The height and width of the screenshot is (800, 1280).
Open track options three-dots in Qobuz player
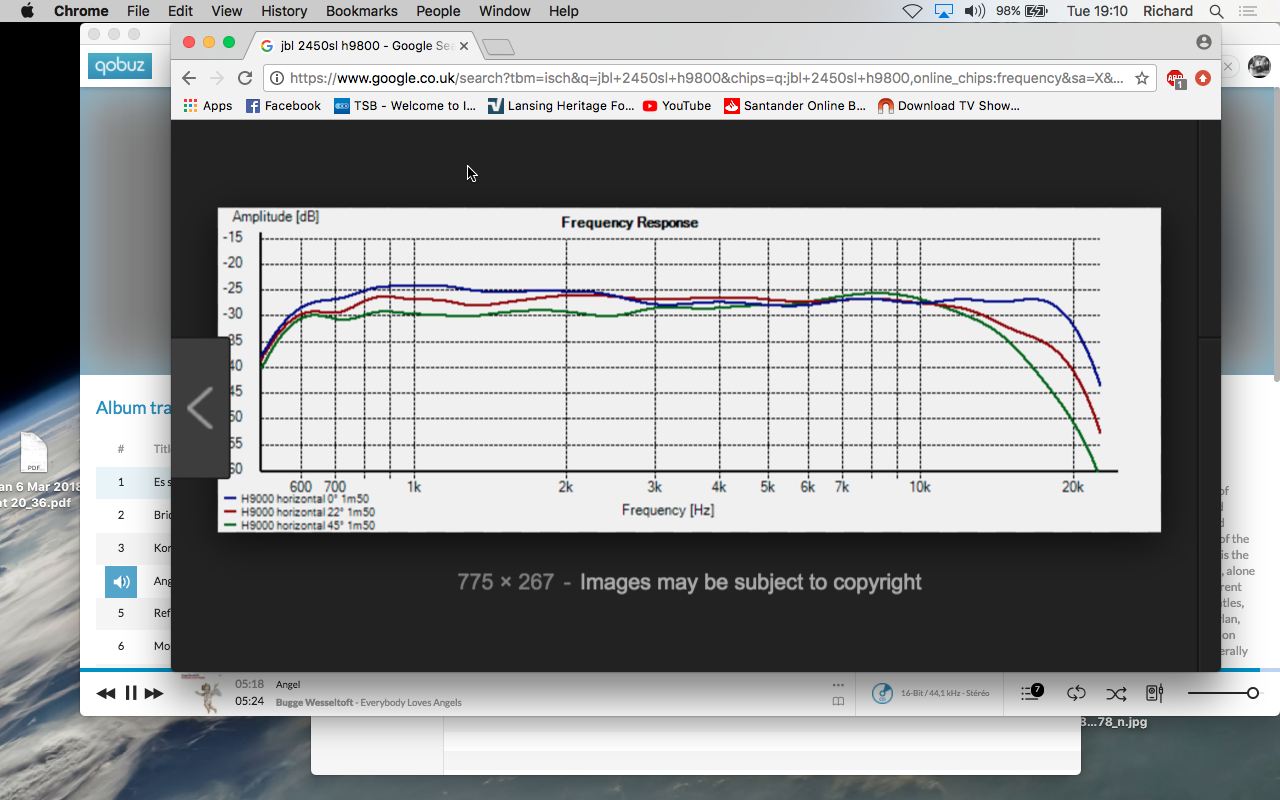click(x=838, y=685)
